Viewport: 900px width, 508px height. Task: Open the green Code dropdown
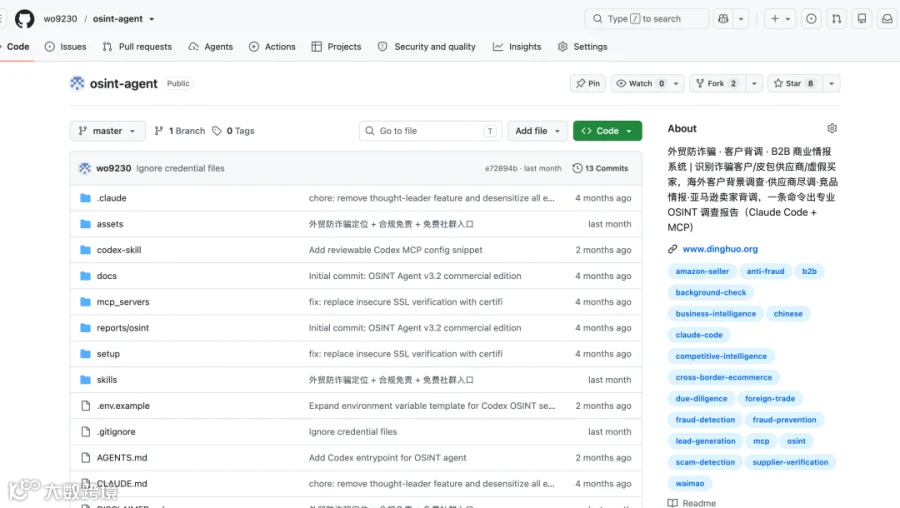607,131
